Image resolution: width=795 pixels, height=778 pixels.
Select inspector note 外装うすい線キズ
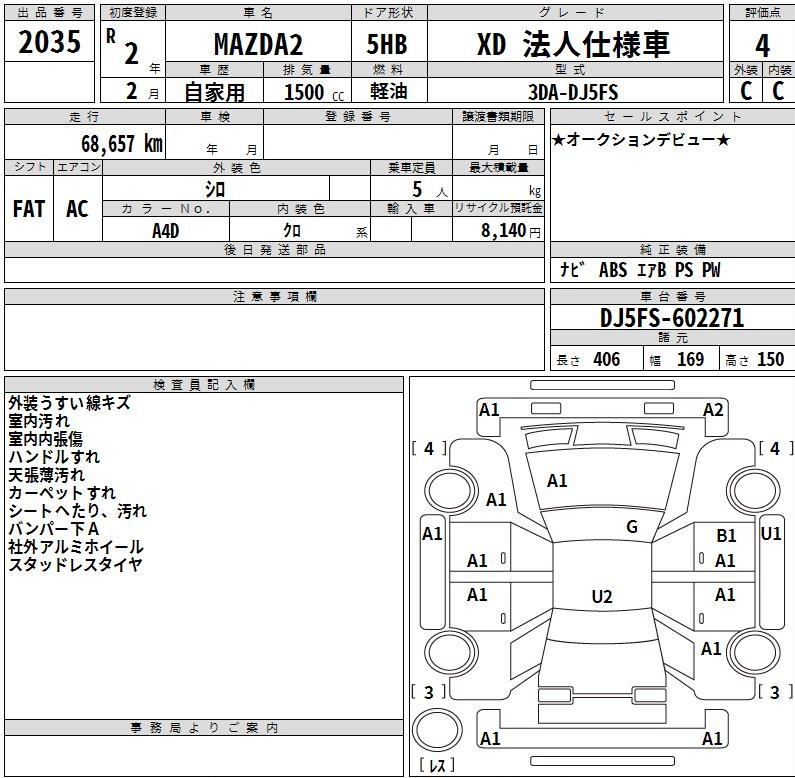click(69, 403)
